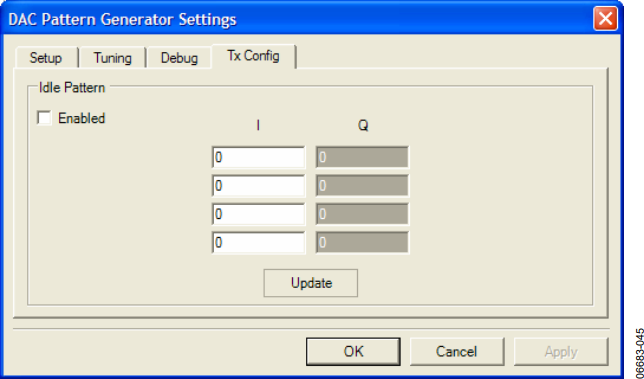The image size is (644, 379).
Task: Click the greyed-out Apply button
Action: pyautogui.click(x=561, y=351)
